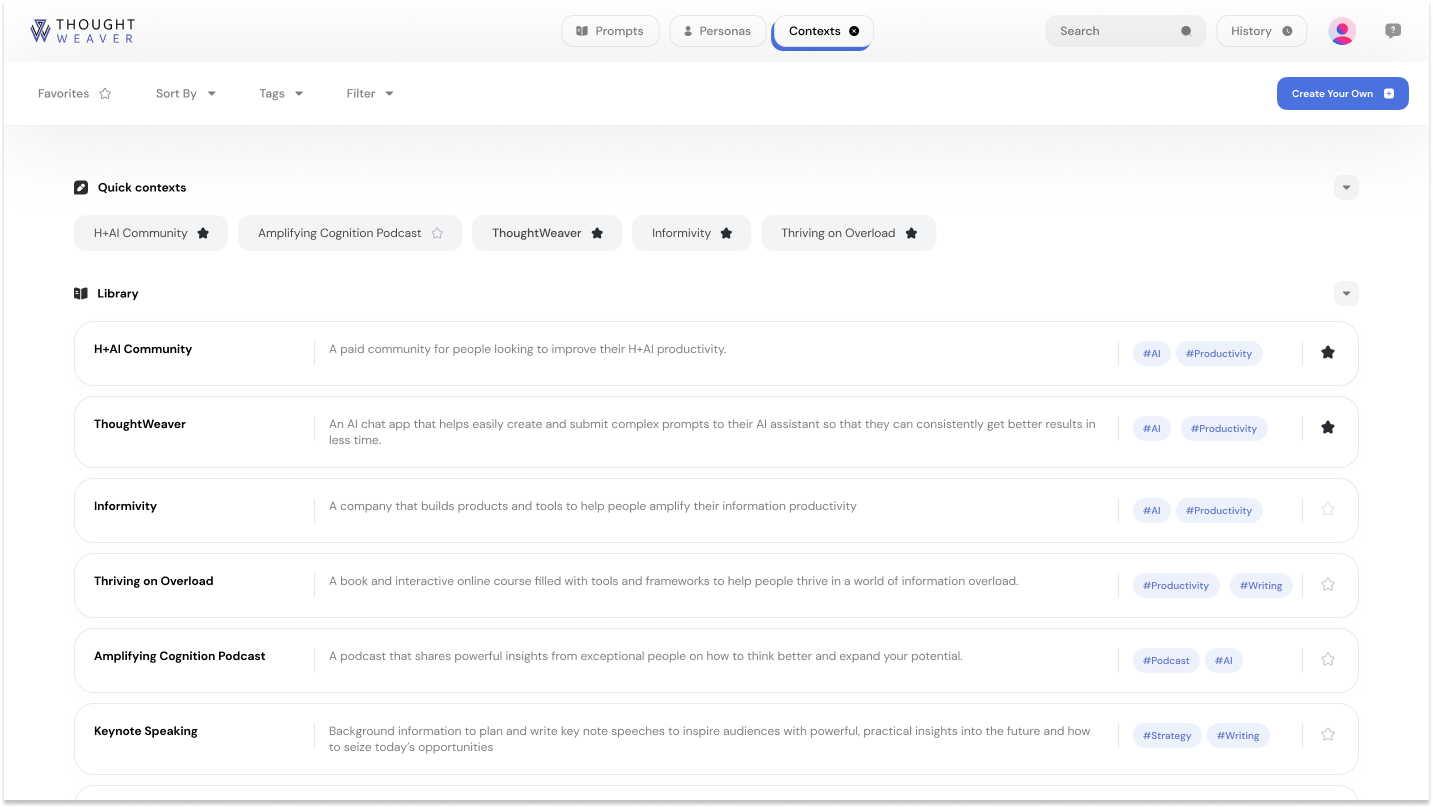The height and width of the screenshot is (808, 1433).
Task: Click #Productivity tag in Informivity library row
Action: click(x=1219, y=511)
